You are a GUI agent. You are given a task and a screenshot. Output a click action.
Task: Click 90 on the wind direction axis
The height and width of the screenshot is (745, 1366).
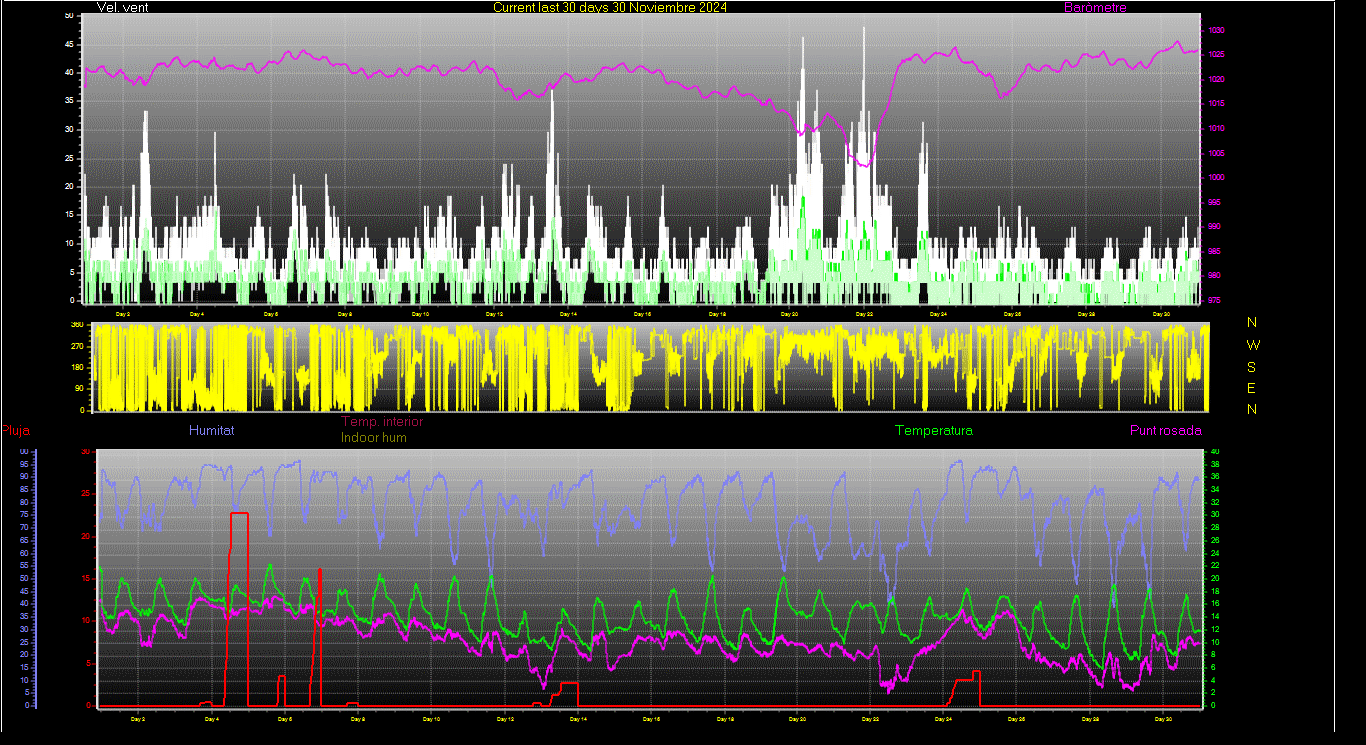coord(78,389)
